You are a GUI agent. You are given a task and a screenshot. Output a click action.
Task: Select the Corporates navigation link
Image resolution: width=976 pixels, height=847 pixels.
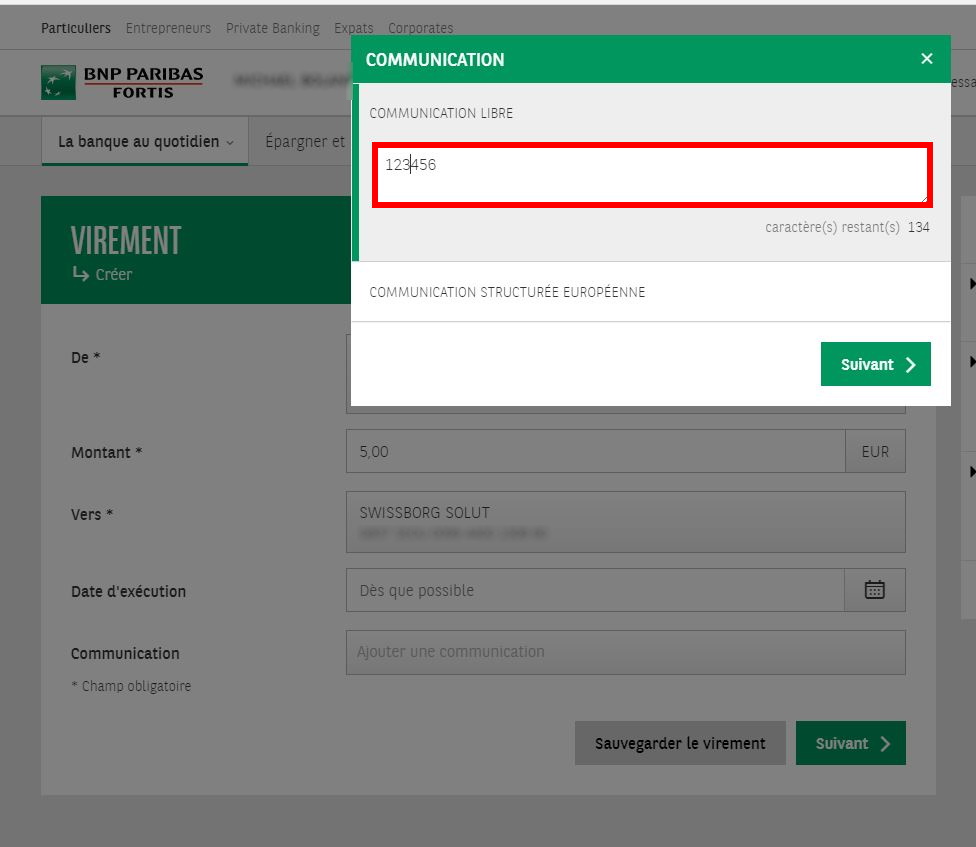420,28
